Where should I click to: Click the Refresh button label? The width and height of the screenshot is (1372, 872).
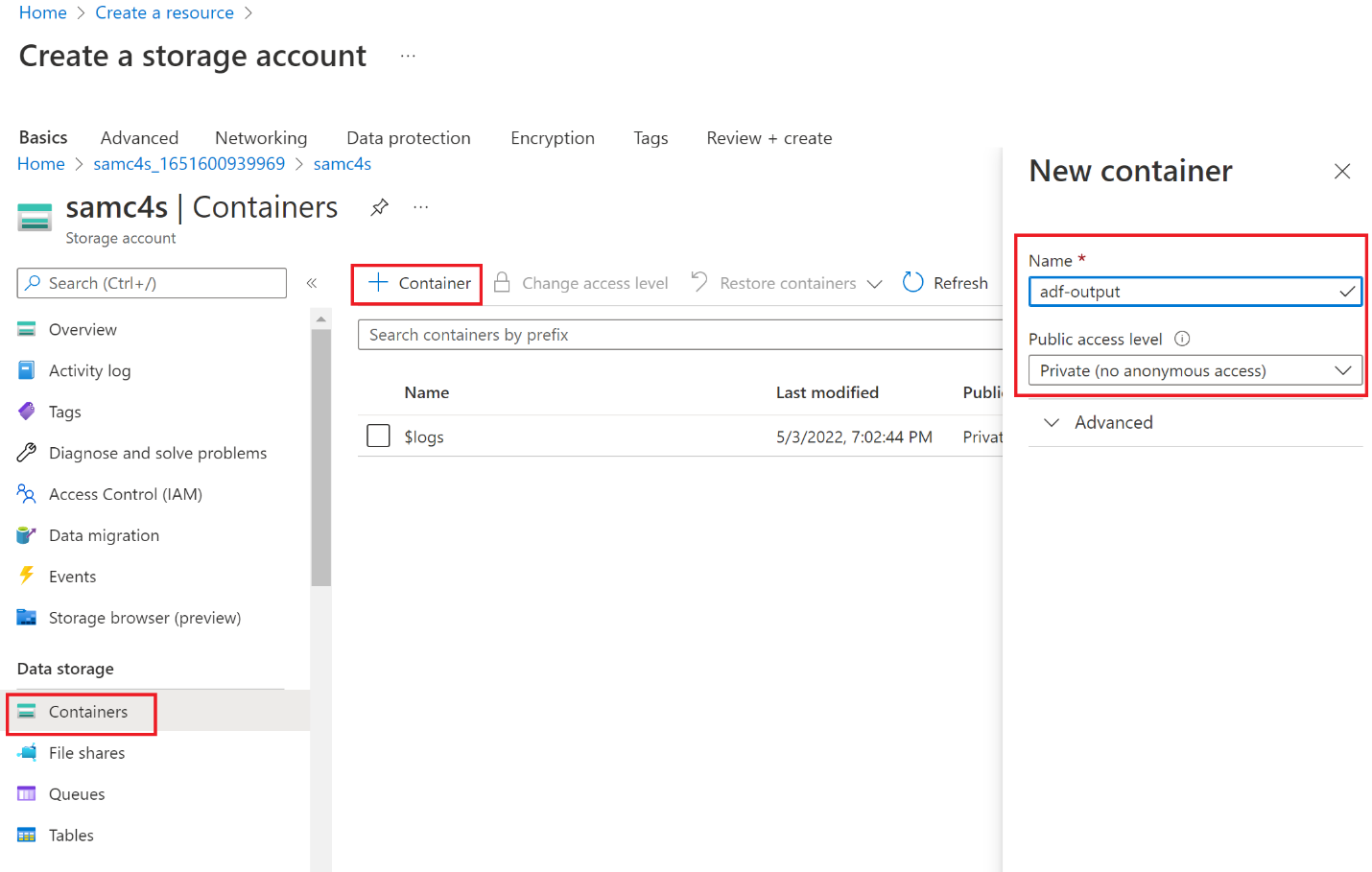tap(960, 283)
